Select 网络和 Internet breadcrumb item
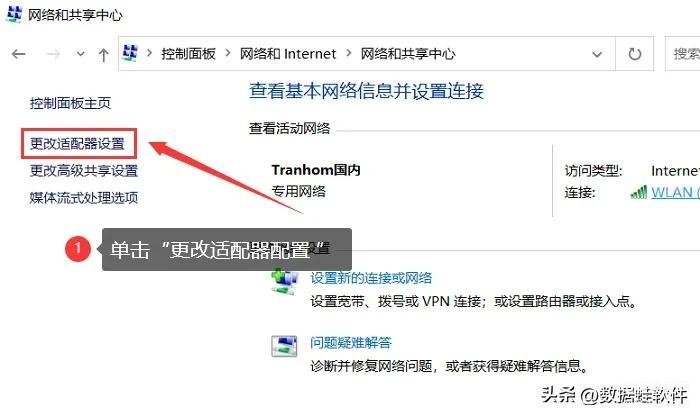The image size is (700, 416). coord(288,54)
